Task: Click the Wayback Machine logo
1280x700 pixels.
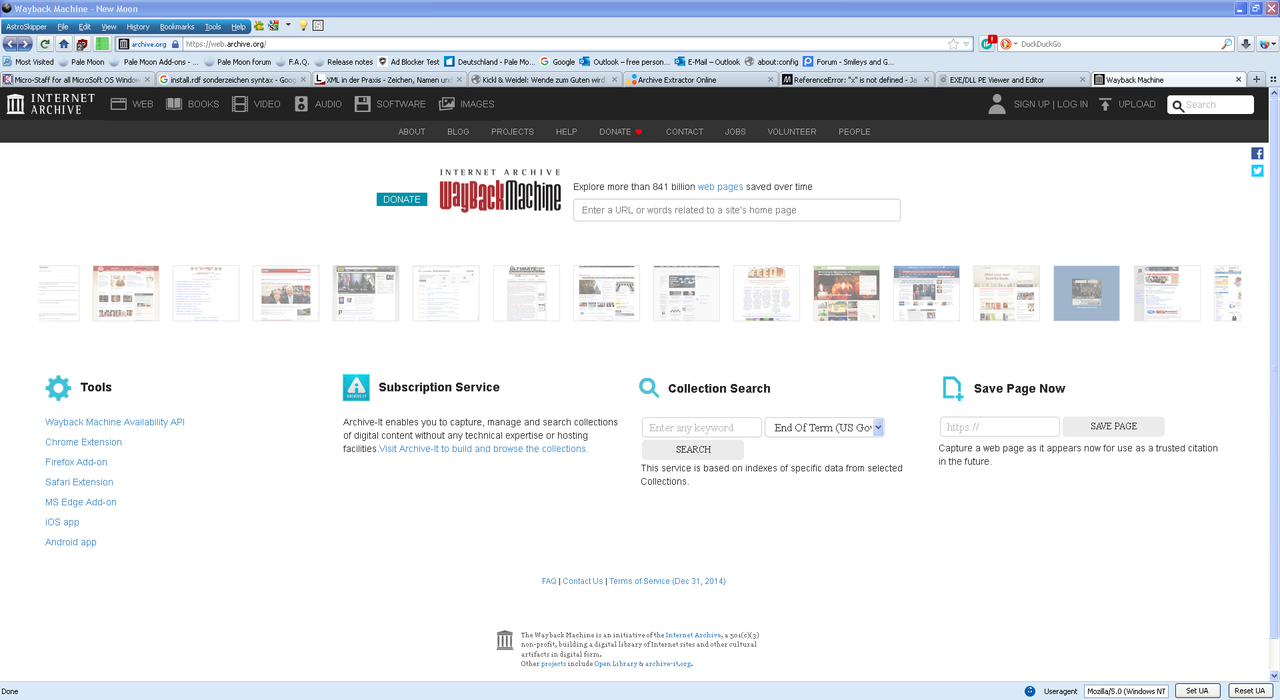Action: [x=500, y=190]
